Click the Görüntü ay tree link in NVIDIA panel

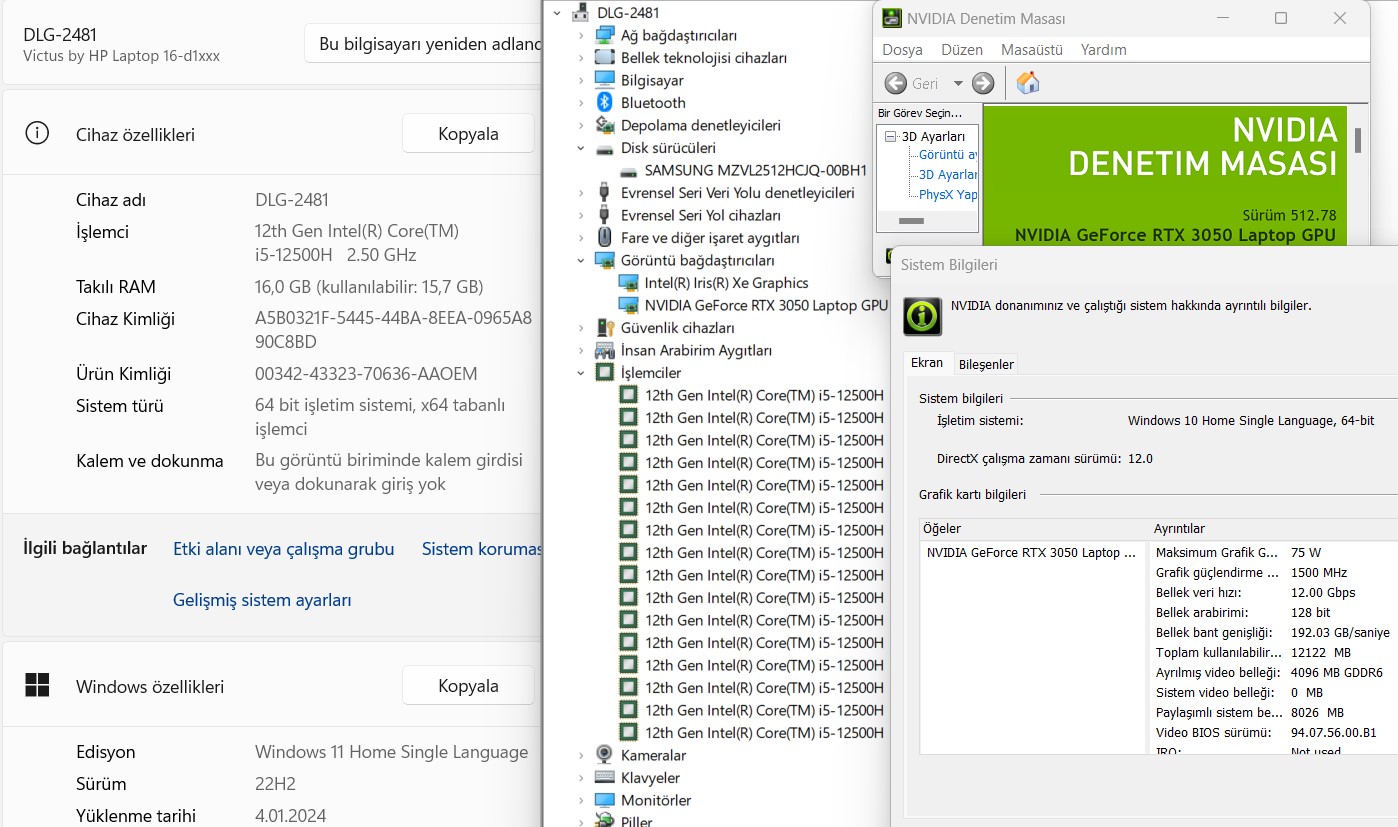point(948,155)
